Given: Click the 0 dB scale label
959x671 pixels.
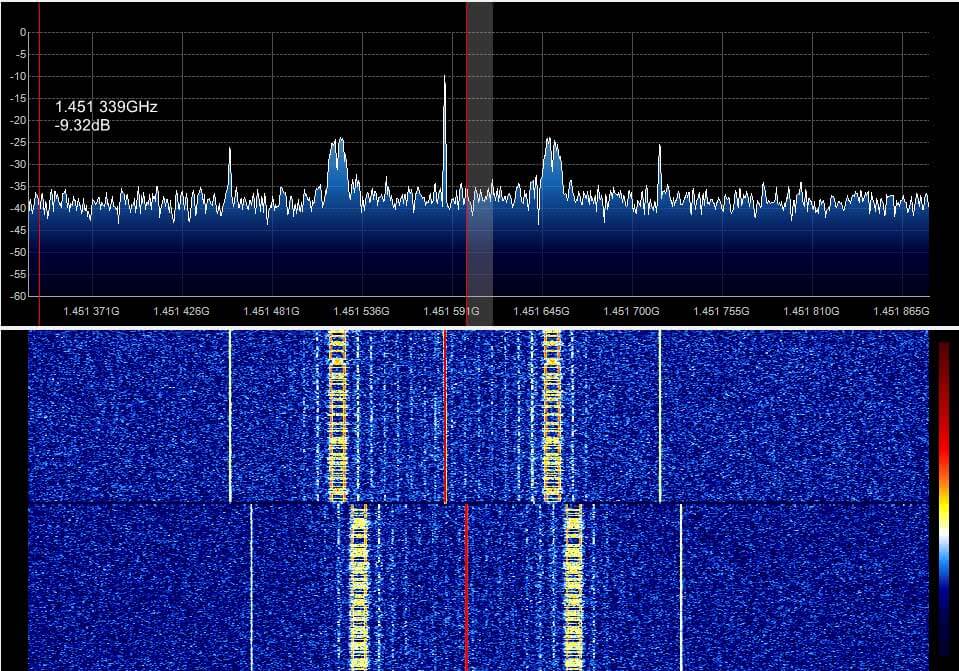Looking at the screenshot, I should tap(23, 32).
